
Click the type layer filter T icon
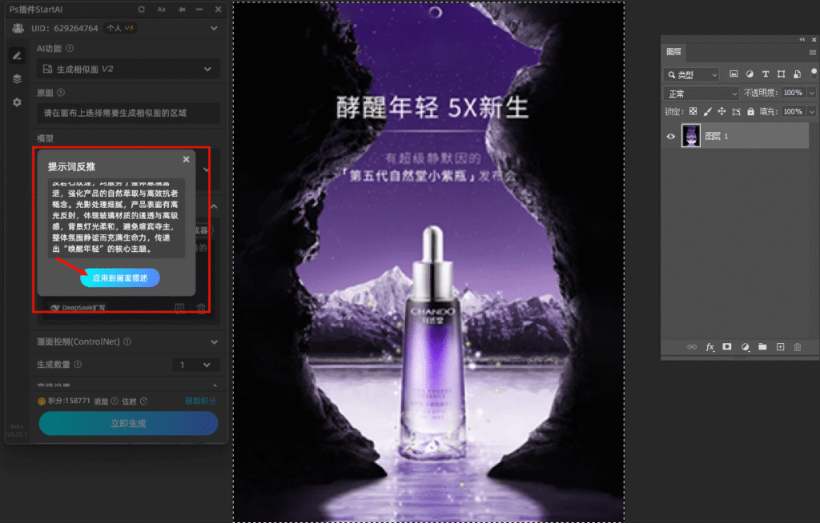point(765,74)
